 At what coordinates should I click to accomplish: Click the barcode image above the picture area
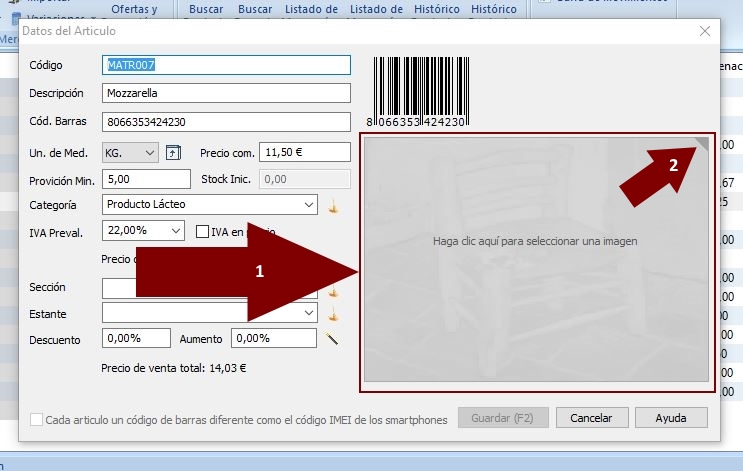pyautogui.click(x=417, y=92)
